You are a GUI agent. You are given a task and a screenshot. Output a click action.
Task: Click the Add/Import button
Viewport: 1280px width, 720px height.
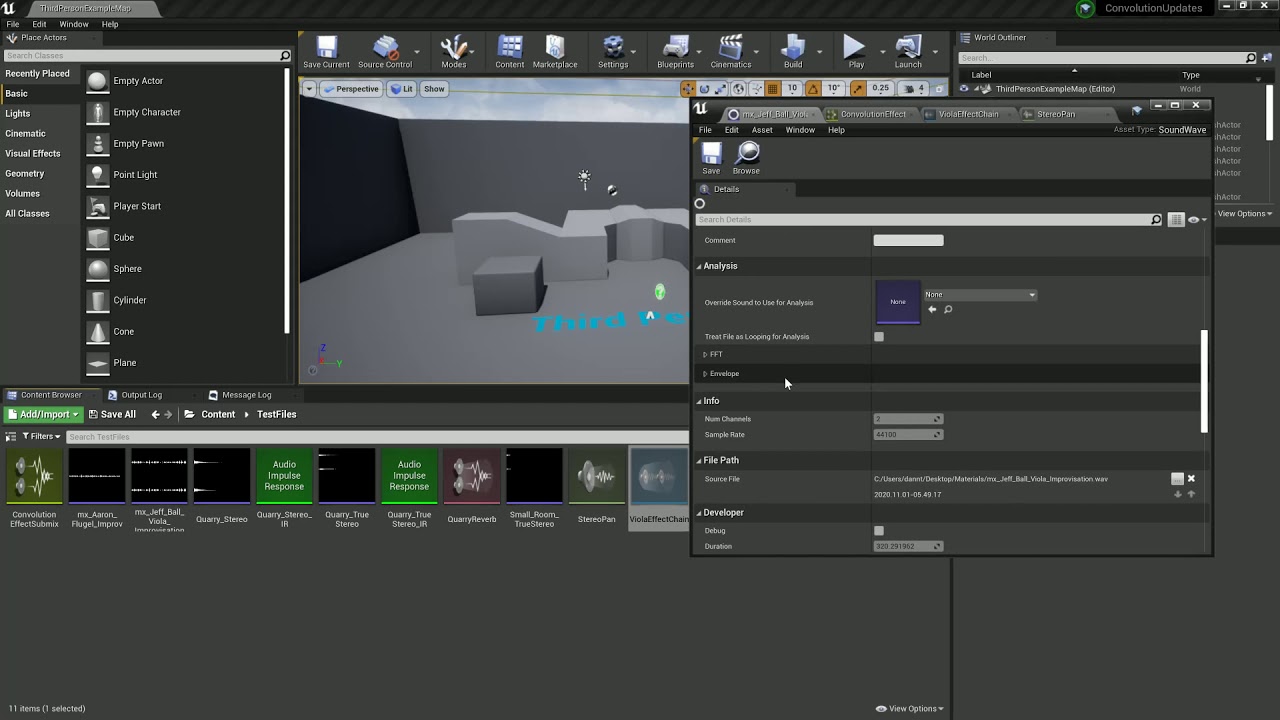[x=43, y=415]
